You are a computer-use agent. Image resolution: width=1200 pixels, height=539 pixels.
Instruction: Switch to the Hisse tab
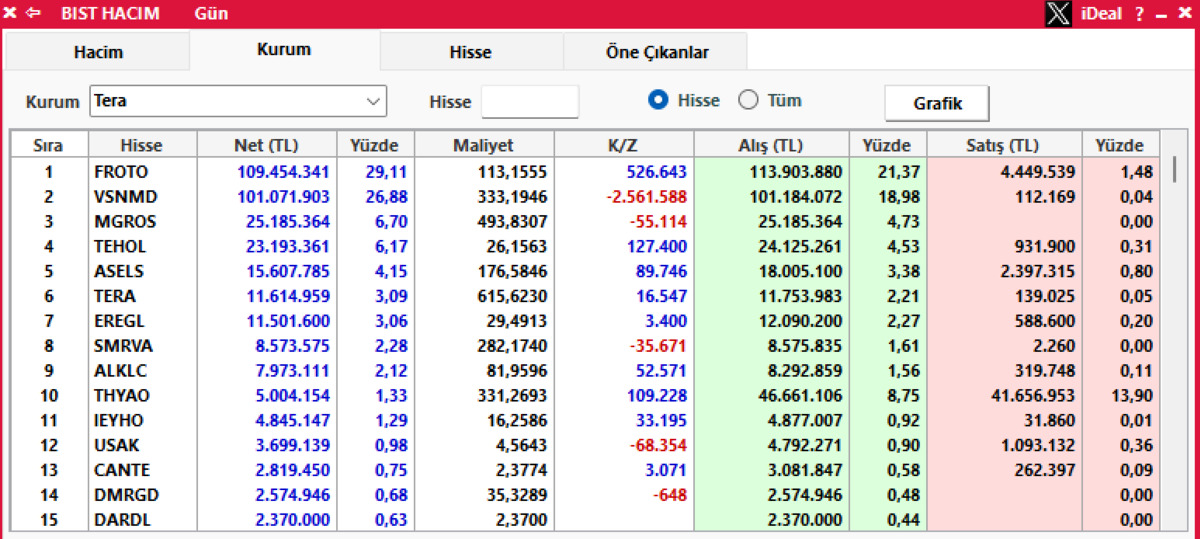(x=471, y=52)
